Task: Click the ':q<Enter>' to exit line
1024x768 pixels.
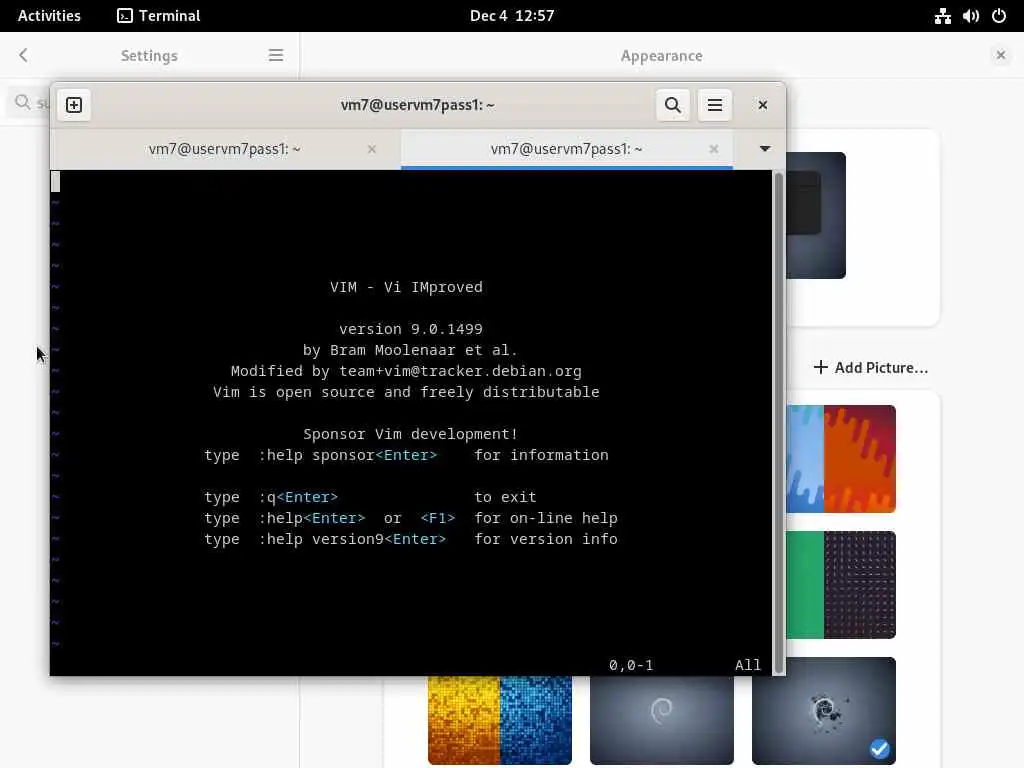Action: pyautogui.click(x=370, y=497)
